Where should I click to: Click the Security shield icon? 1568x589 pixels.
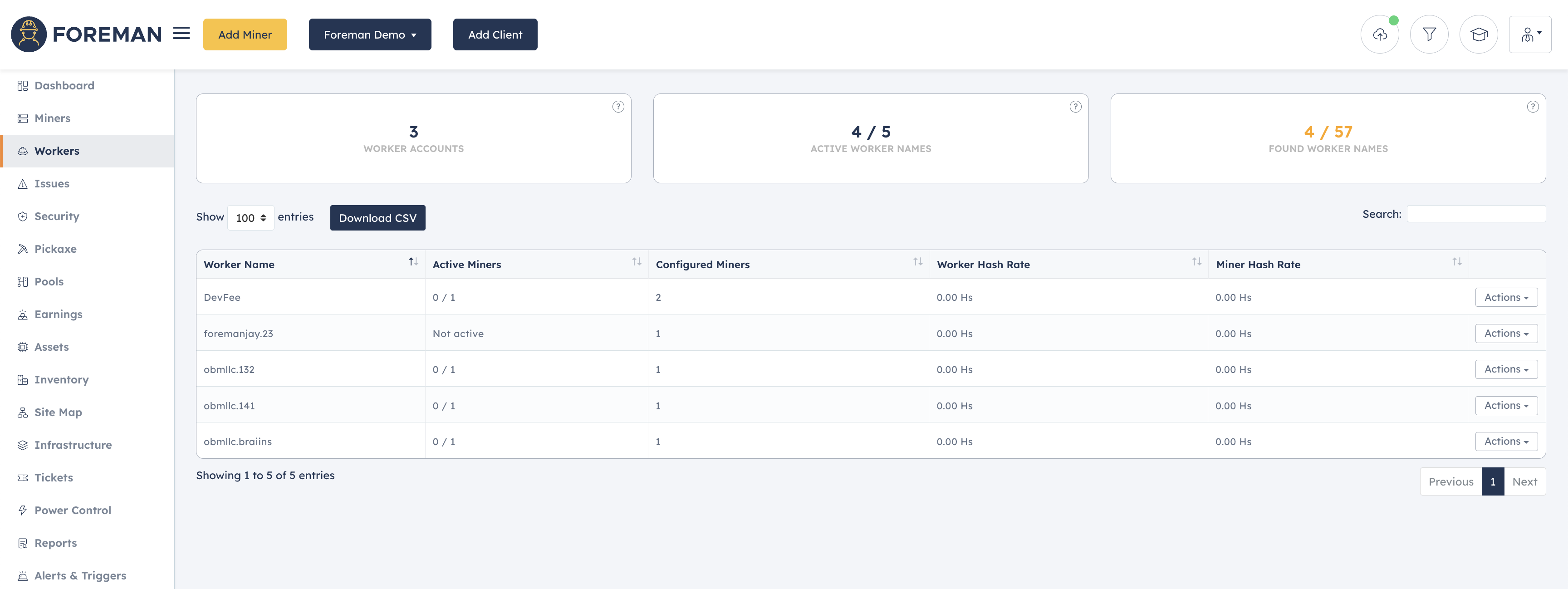click(x=23, y=217)
